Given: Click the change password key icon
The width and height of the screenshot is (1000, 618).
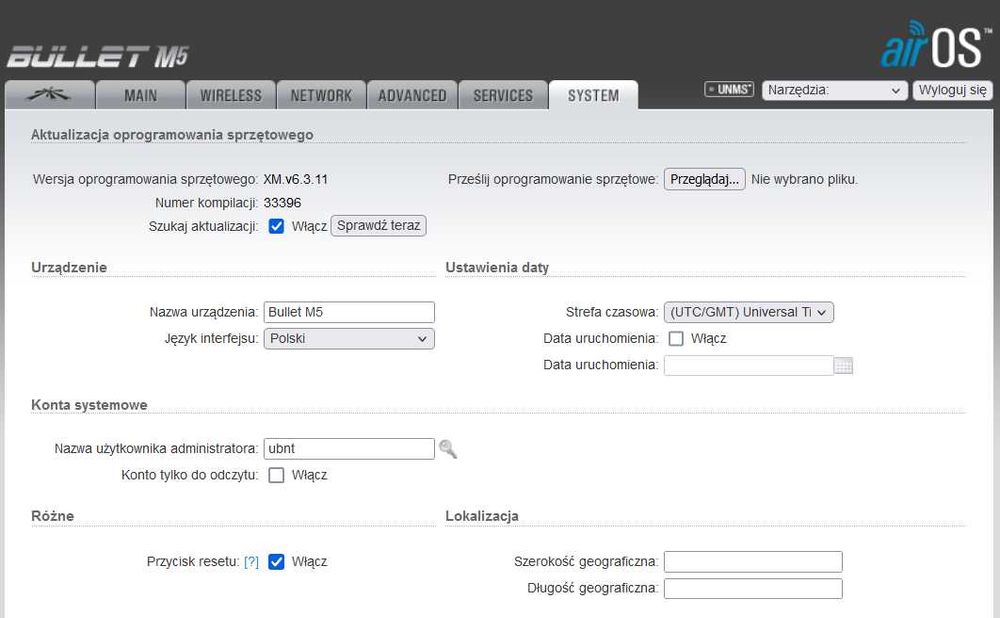Looking at the screenshot, I should click(448, 449).
